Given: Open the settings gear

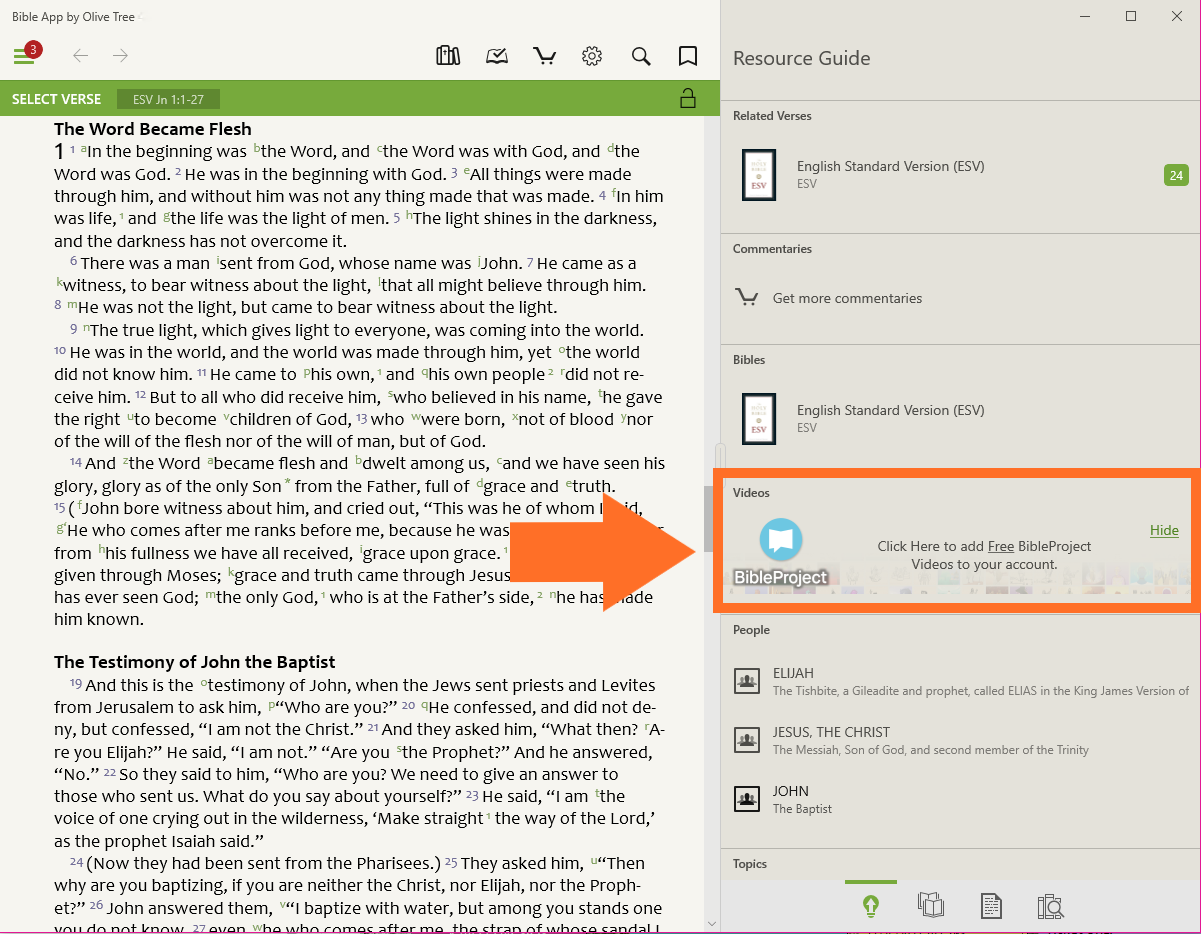Looking at the screenshot, I should click(592, 56).
